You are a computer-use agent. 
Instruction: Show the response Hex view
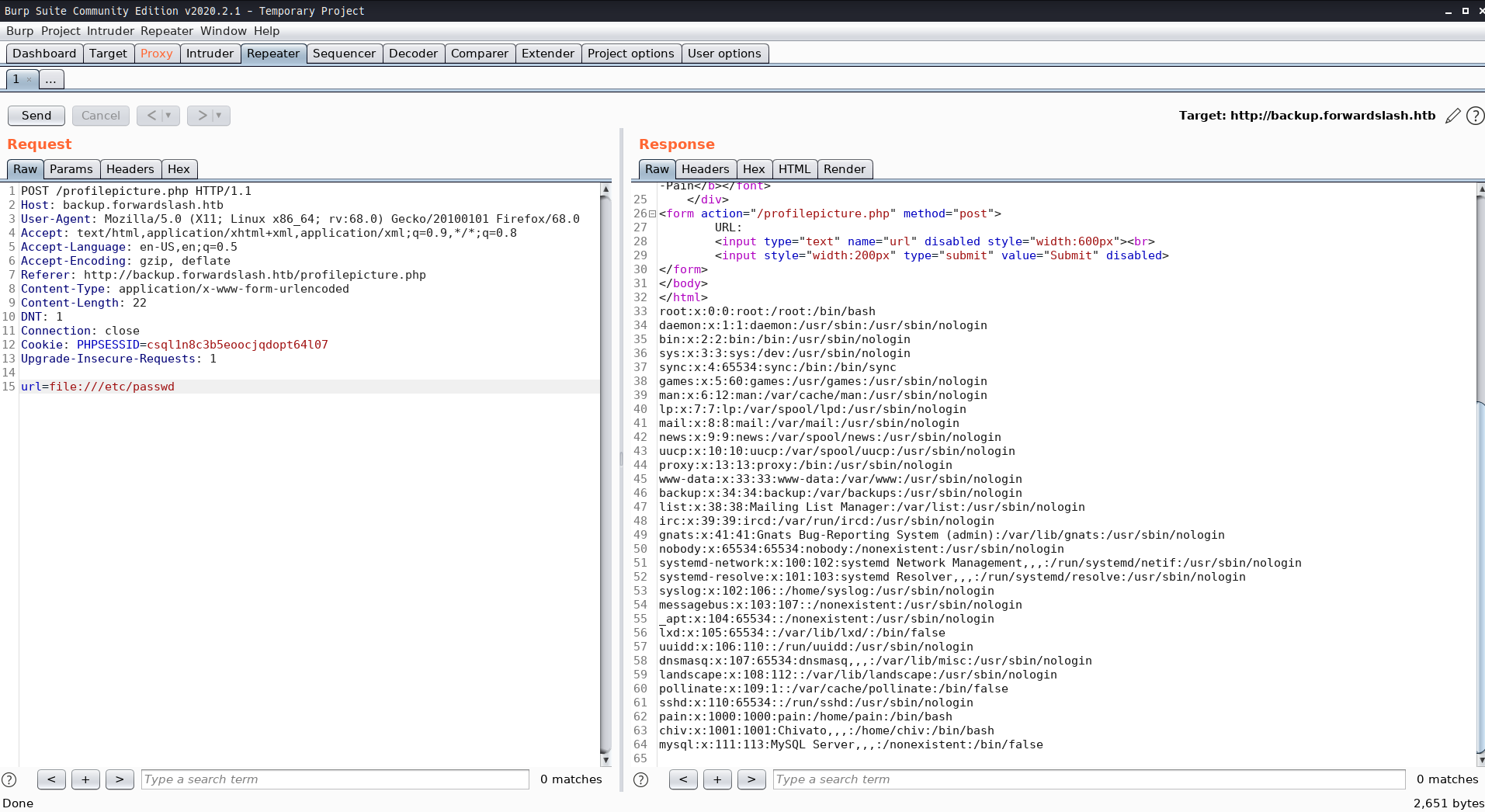(x=754, y=169)
